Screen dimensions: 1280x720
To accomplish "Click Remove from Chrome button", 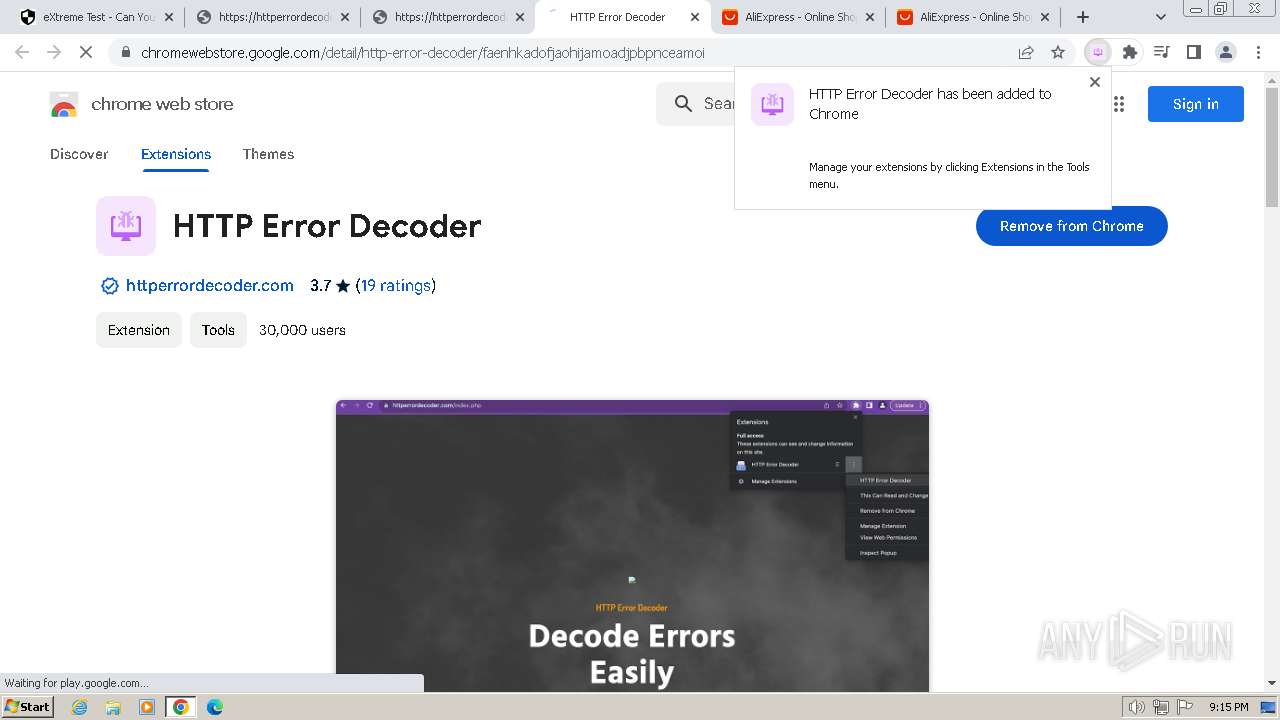I will [1072, 226].
